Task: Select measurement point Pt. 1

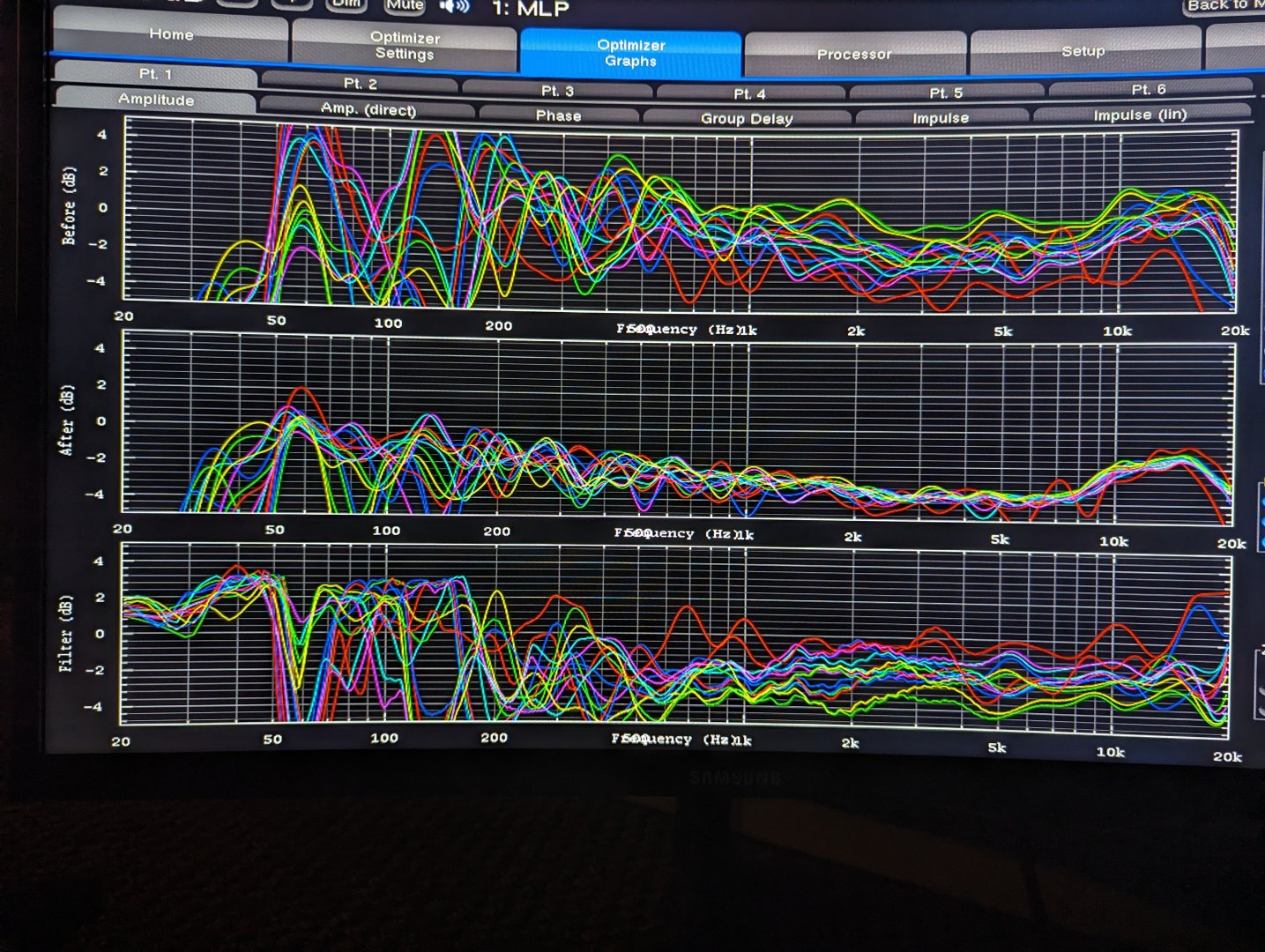Action: pyautogui.click(x=155, y=74)
